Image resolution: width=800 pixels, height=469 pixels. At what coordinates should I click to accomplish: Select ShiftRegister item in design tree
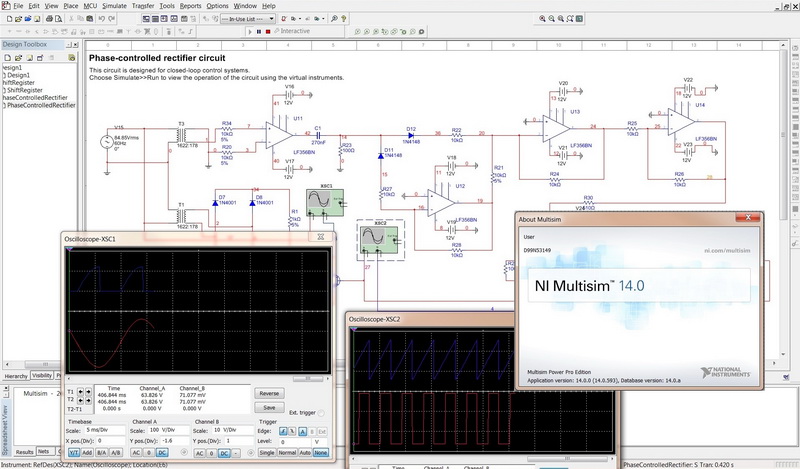pyautogui.click(x=24, y=90)
